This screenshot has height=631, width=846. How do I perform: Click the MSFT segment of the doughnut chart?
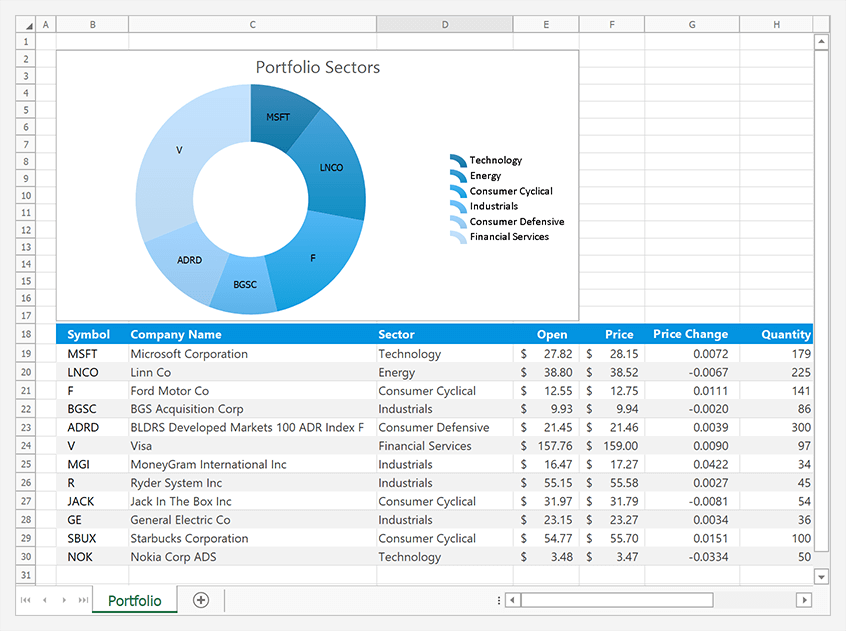pyautogui.click(x=278, y=116)
